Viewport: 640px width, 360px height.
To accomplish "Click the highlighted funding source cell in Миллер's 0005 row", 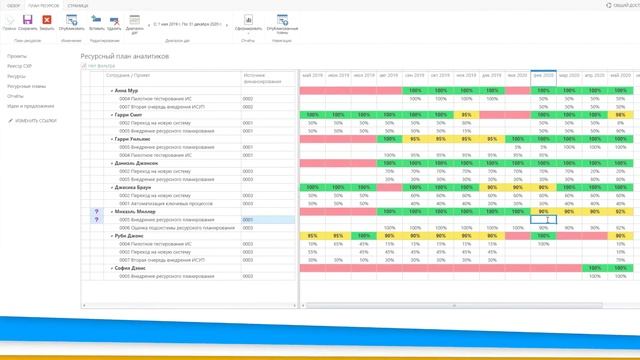I will [268, 220].
